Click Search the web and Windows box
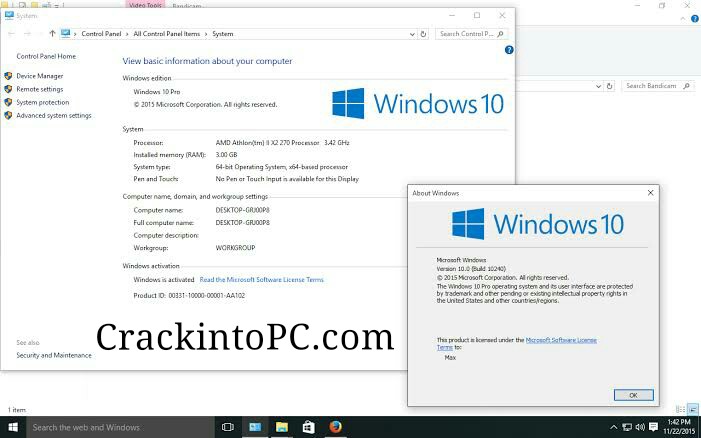This screenshot has height=438, width=701. click(121, 427)
